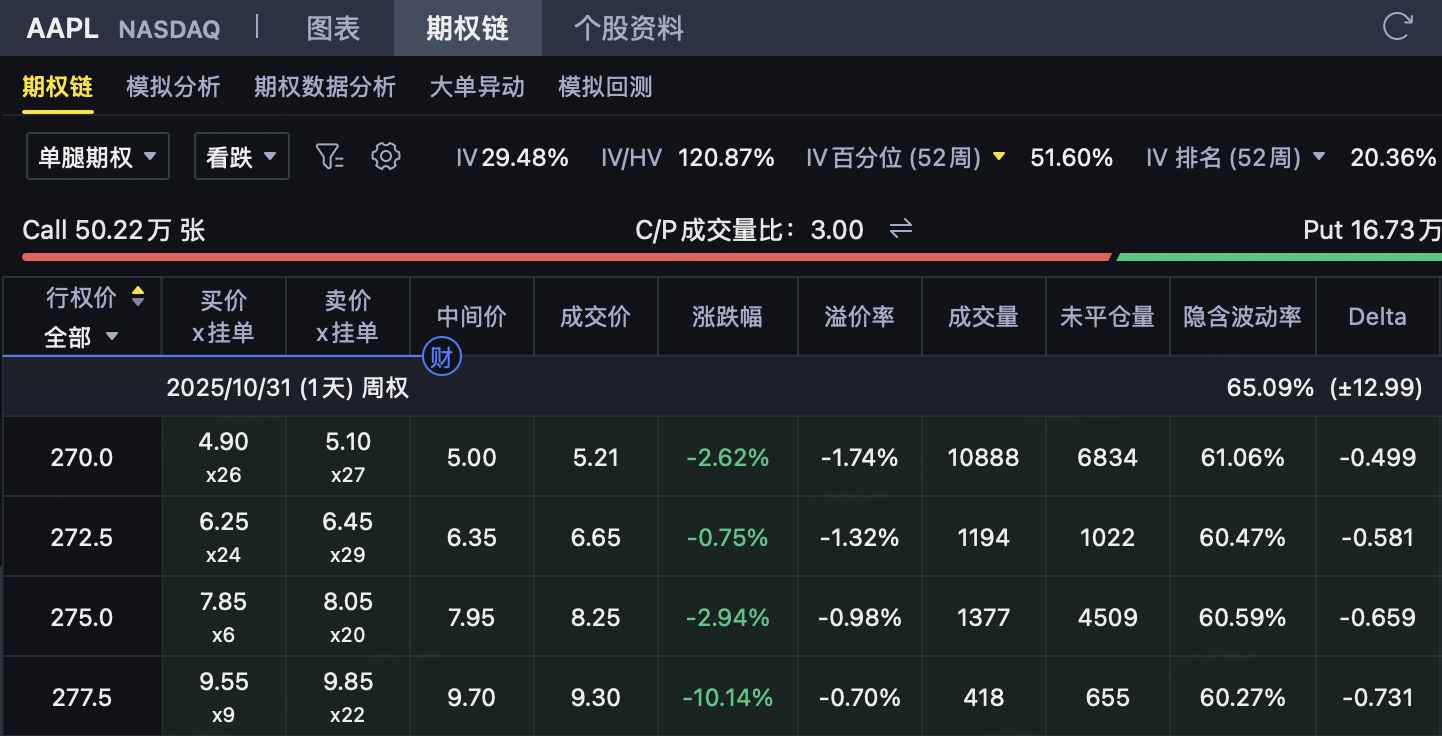The width and height of the screenshot is (1442, 736).
Task: Switch to the 图表 tab
Action: [x=333, y=28]
